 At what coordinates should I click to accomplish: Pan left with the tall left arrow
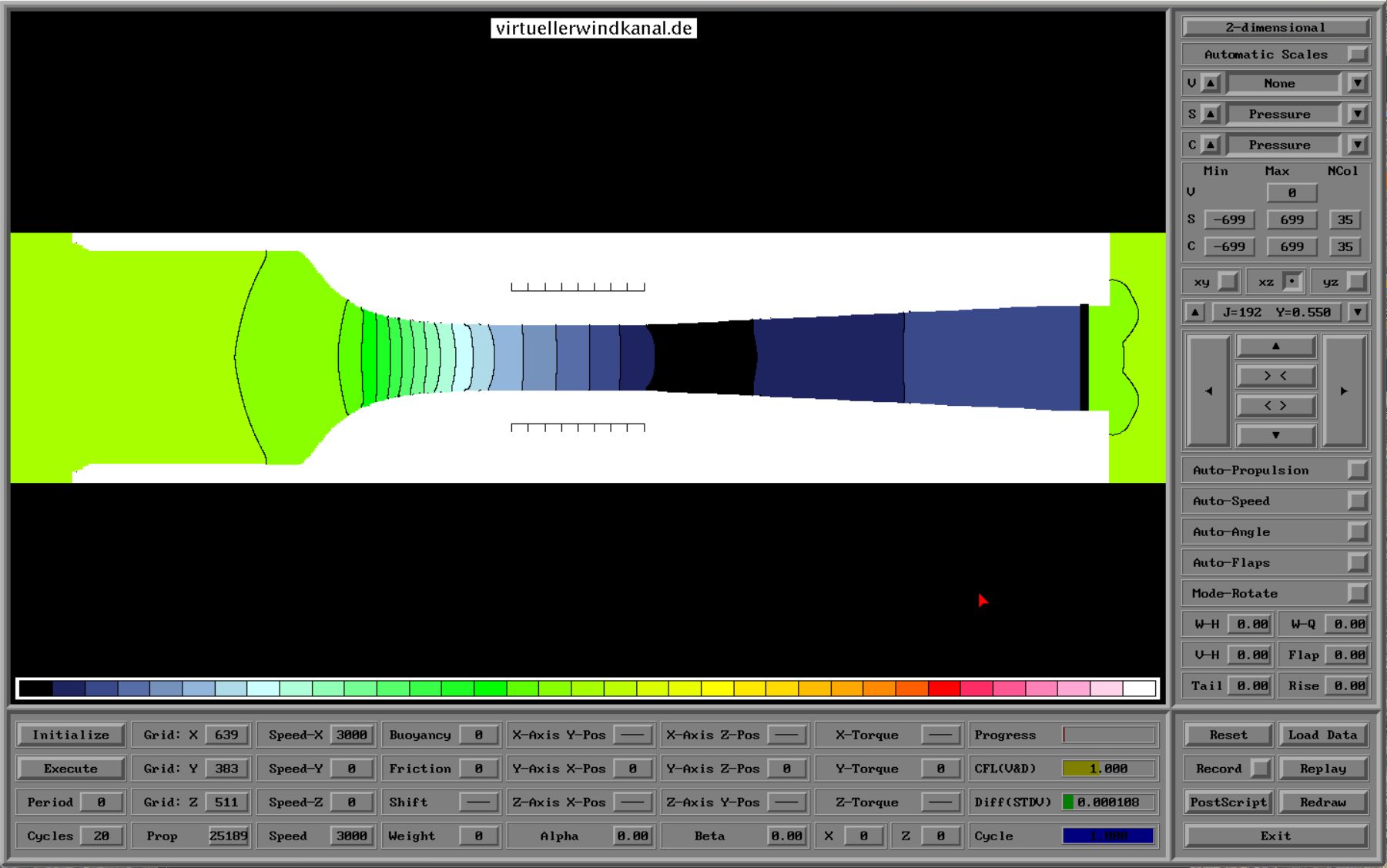pyautogui.click(x=1208, y=390)
